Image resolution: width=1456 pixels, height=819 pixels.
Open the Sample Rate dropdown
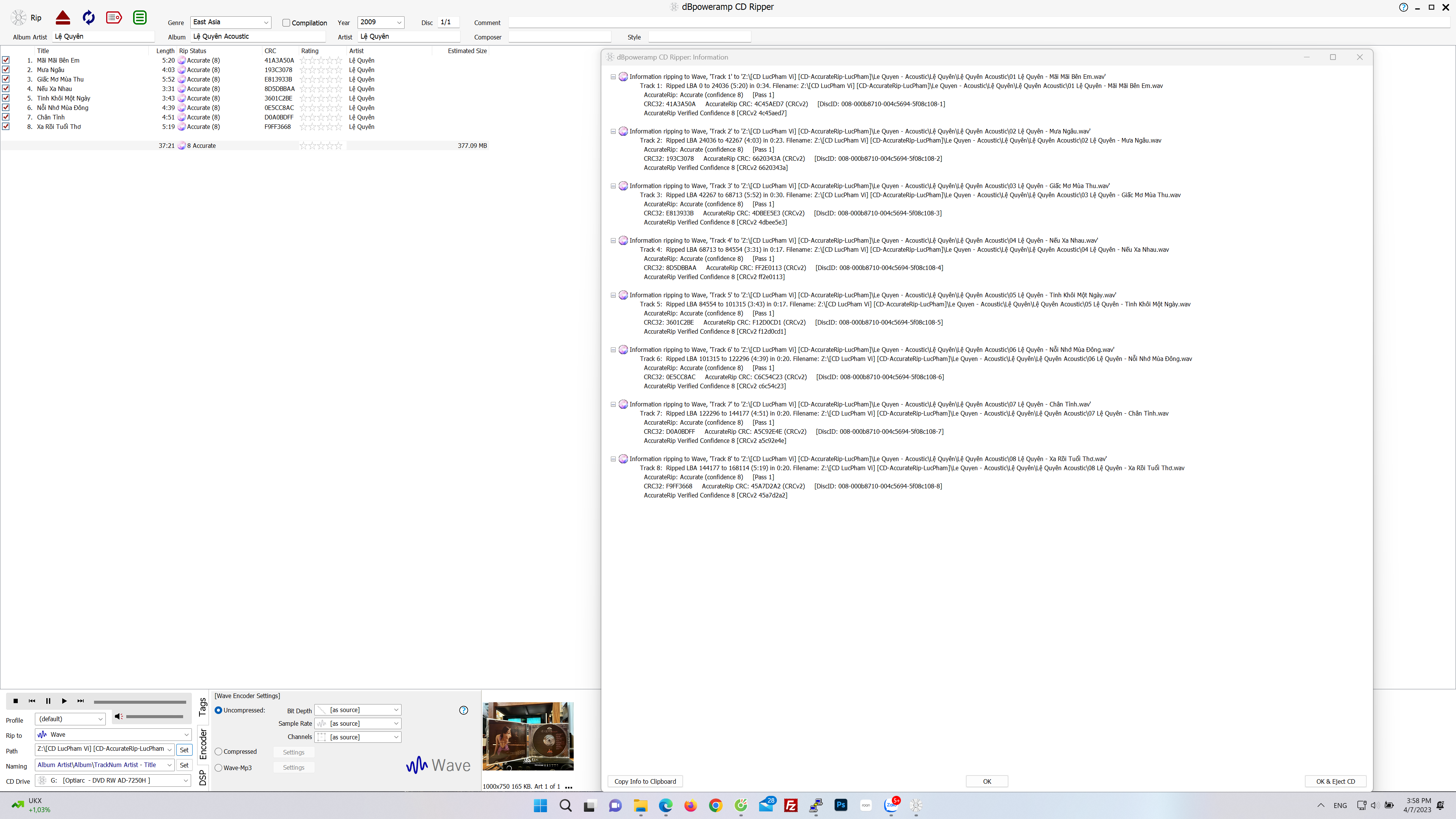[396, 723]
